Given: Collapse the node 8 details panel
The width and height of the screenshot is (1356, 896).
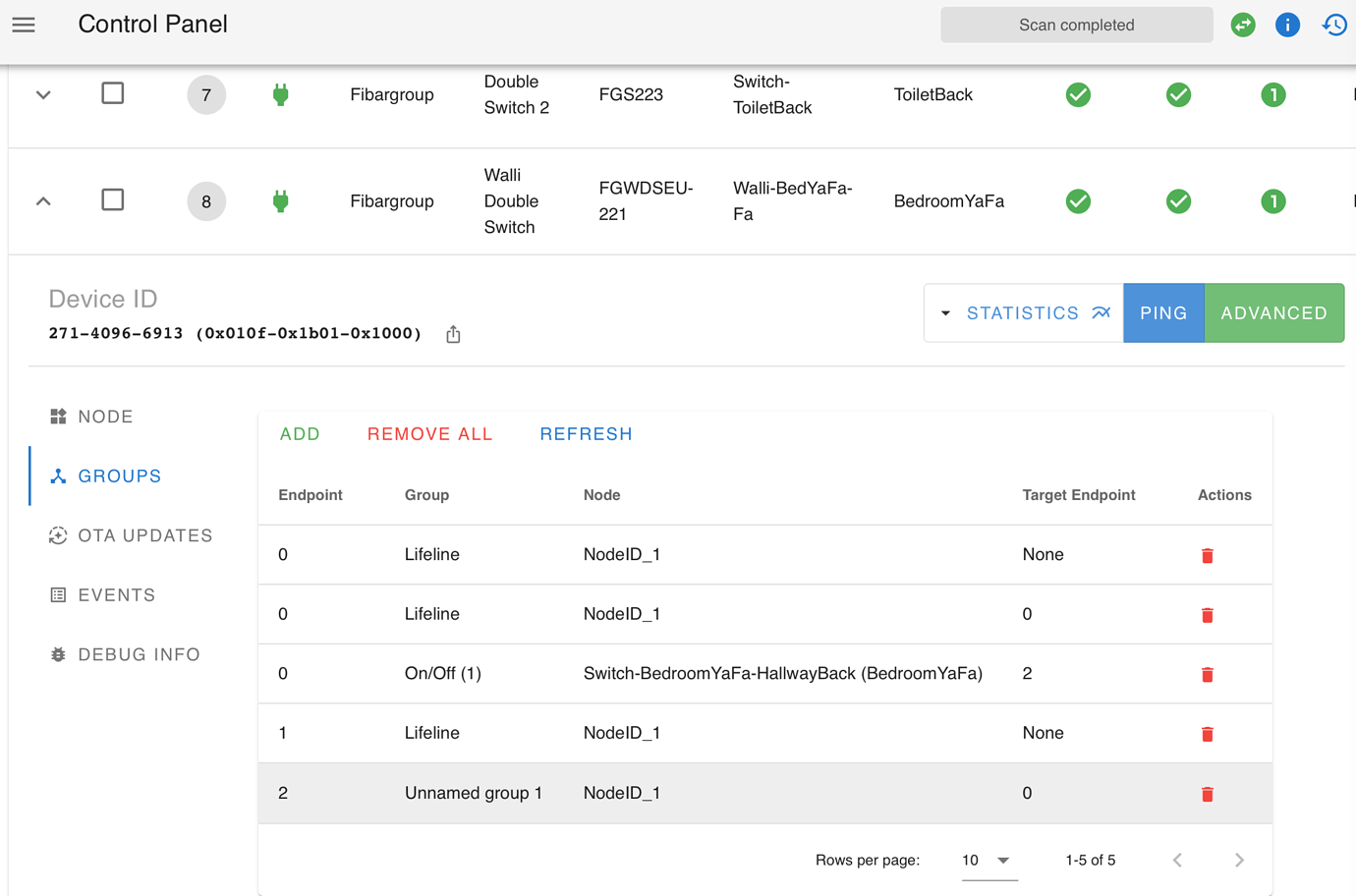Looking at the screenshot, I should click(x=41, y=200).
